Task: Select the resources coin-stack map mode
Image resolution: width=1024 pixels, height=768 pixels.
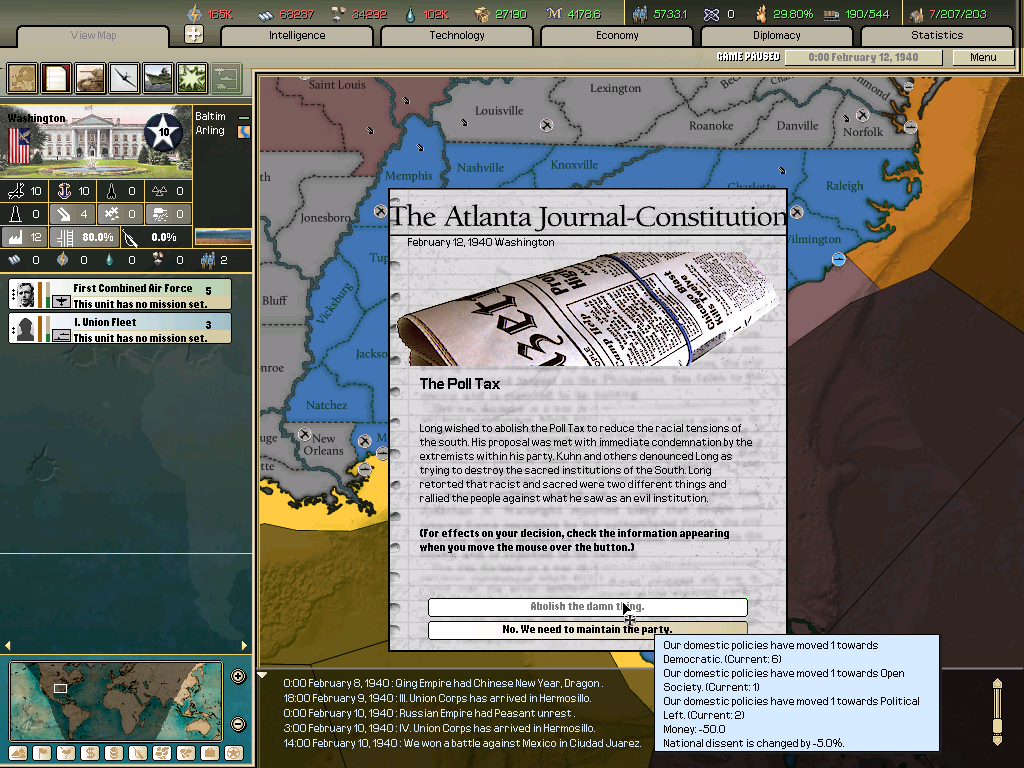Action: pos(113,754)
